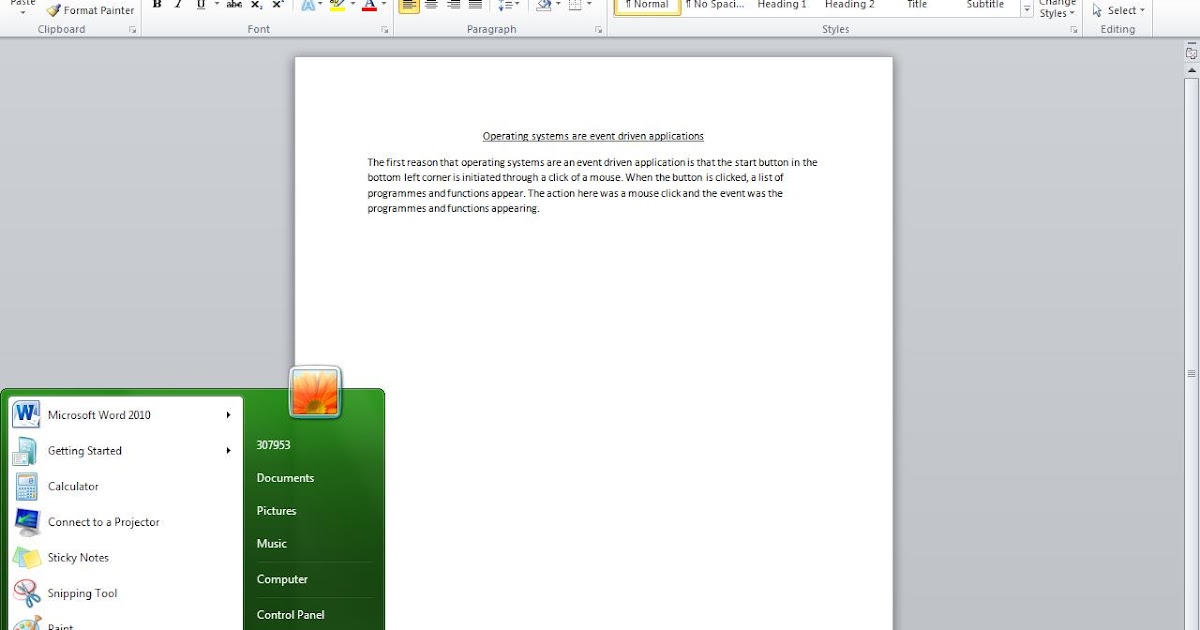Open the Clipboard pane launcher
The image size is (1200, 630).
point(133,30)
